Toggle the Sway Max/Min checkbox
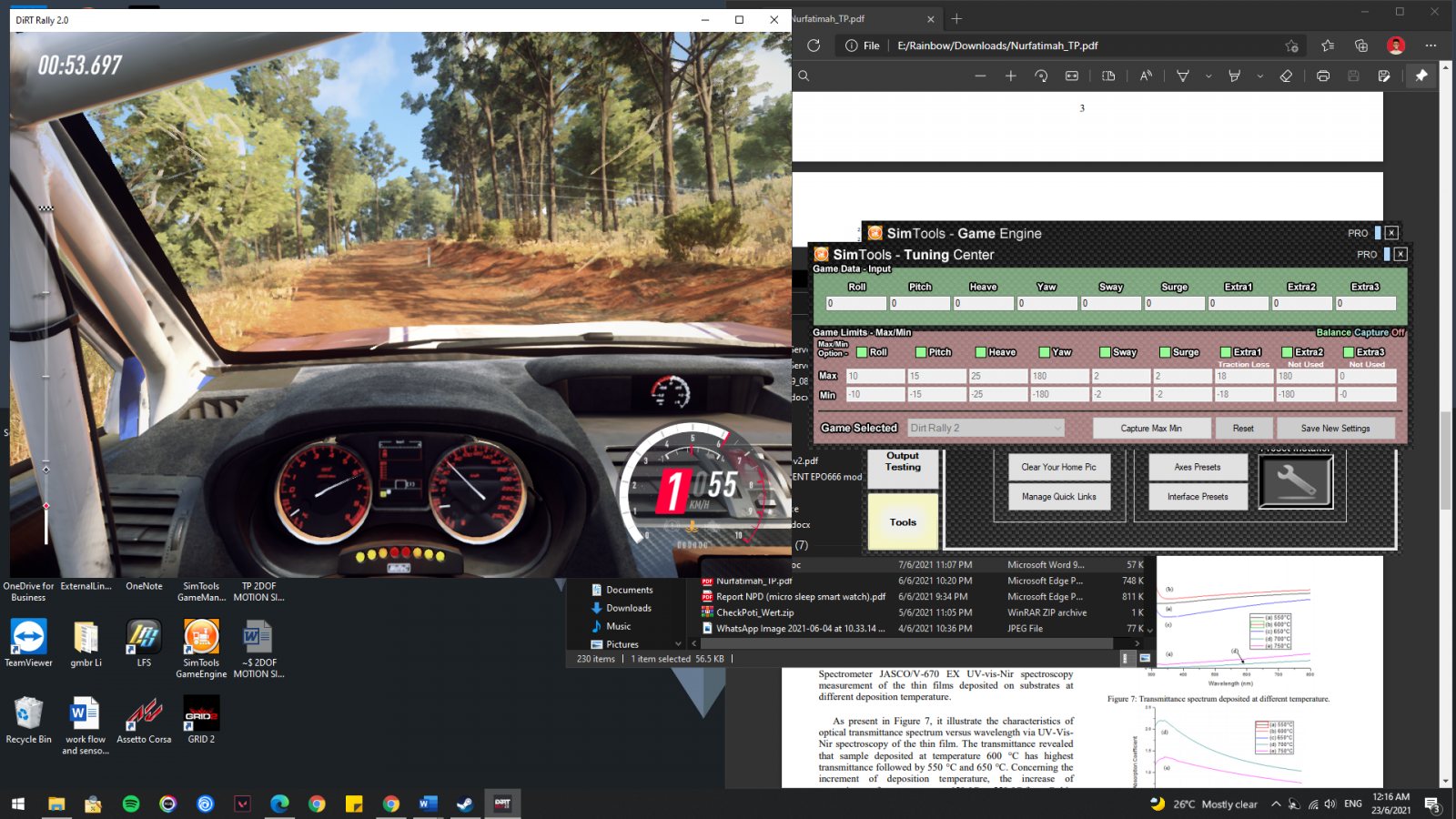The width and height of the screenshot is (1456, 819). (1105, 352)
